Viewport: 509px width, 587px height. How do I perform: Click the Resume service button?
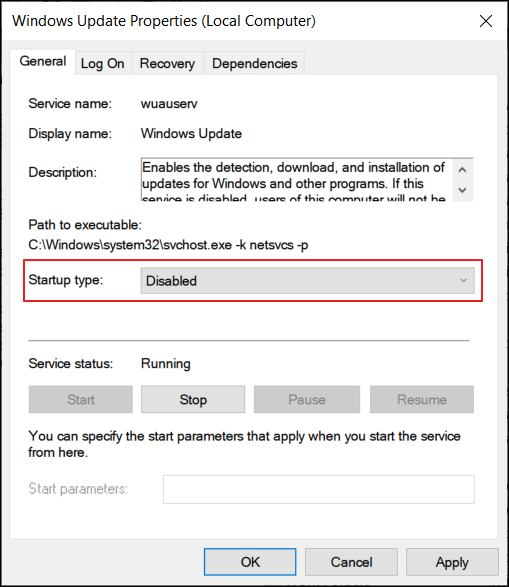tap(422, 399)
